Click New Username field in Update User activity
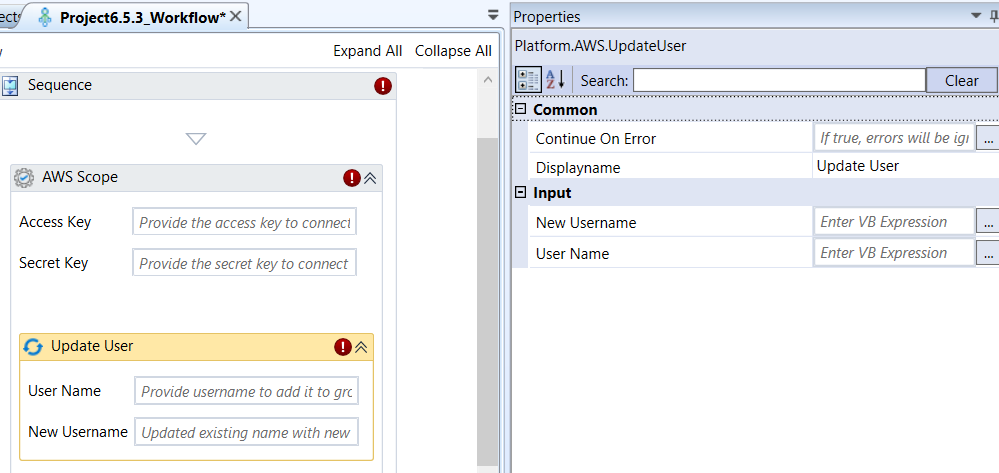999x473 pixels. [247, 432]
